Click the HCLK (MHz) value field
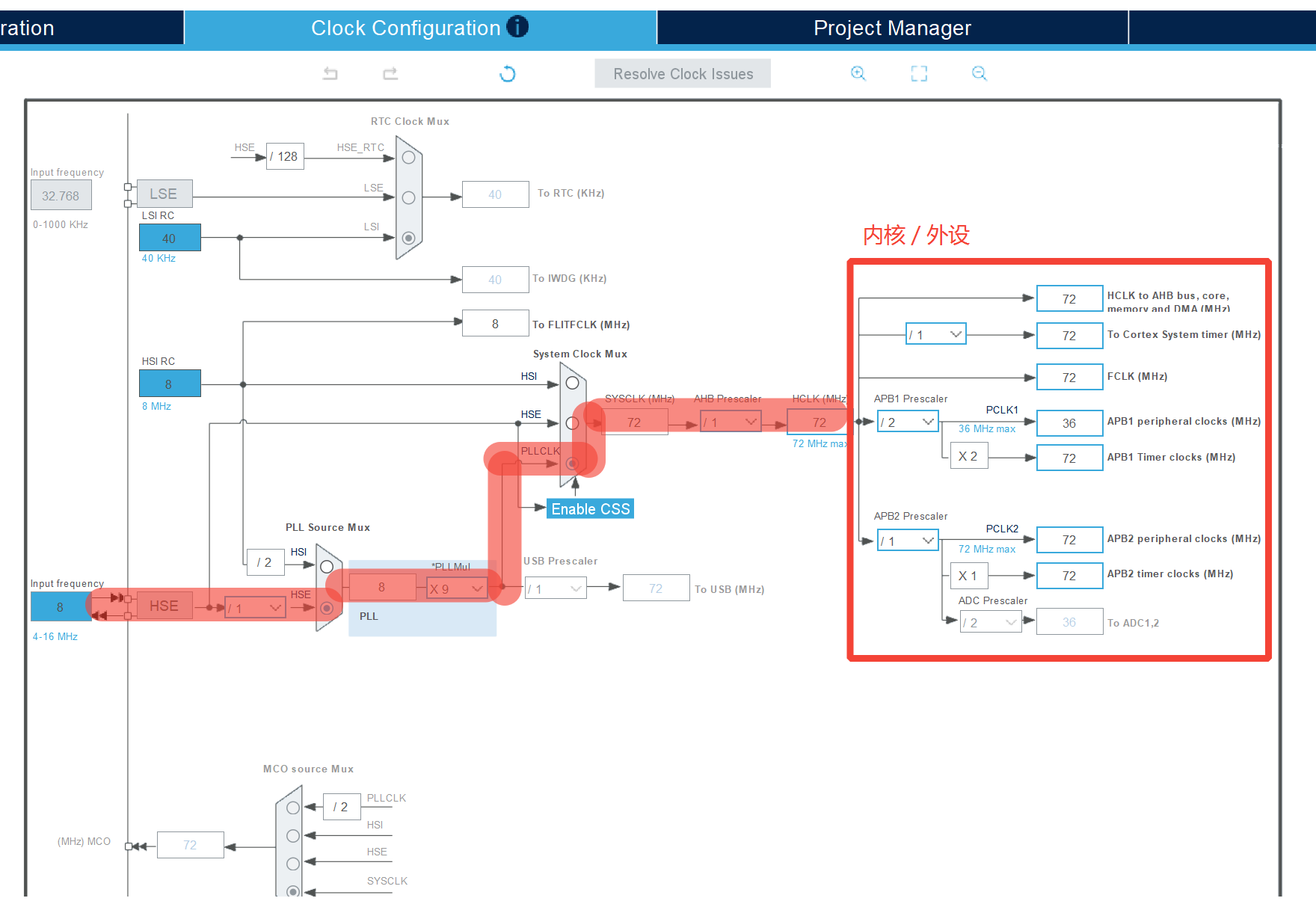 [x=820, y=422]
